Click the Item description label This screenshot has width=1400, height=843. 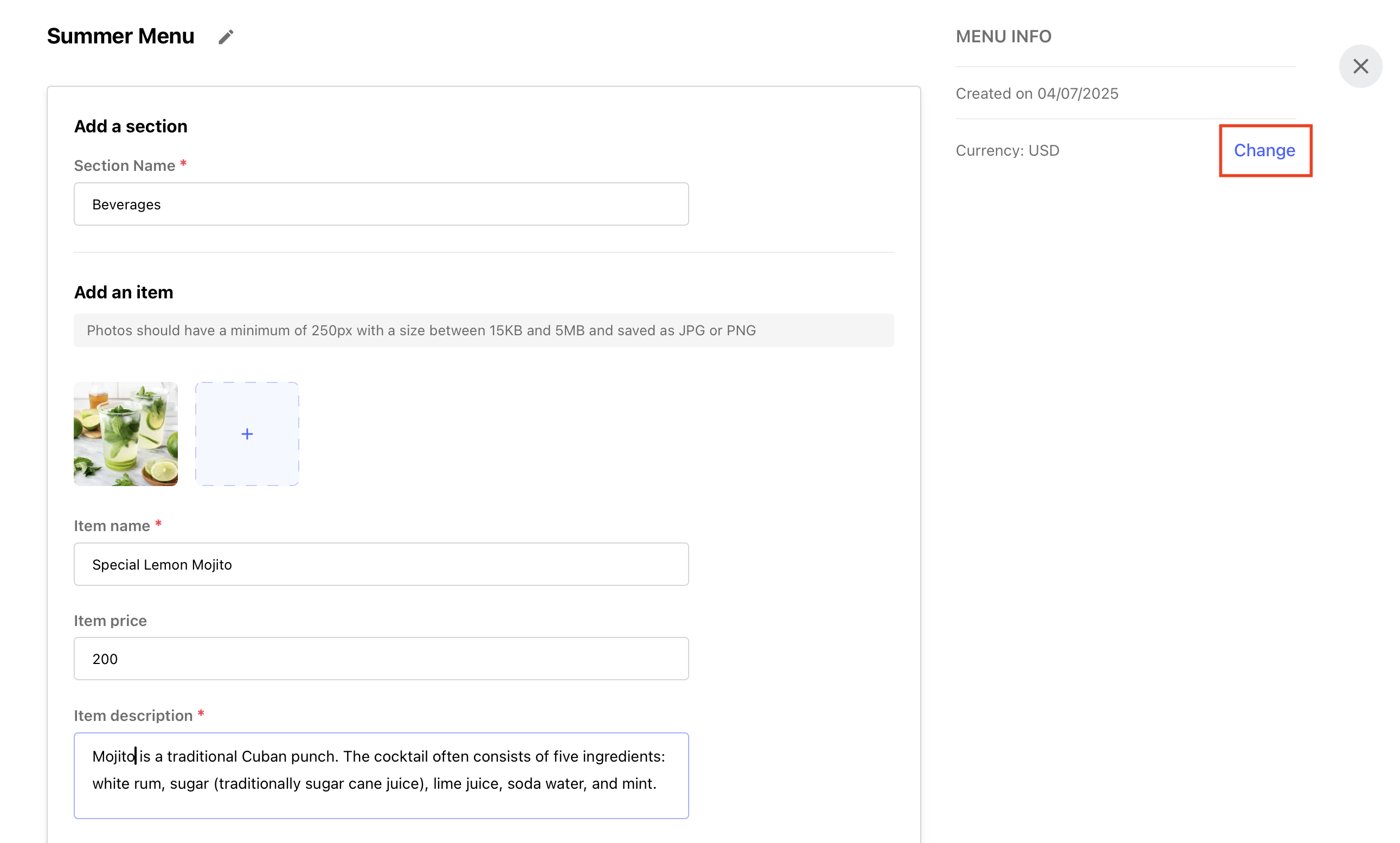pyautogui.click(x=133, y=715)
